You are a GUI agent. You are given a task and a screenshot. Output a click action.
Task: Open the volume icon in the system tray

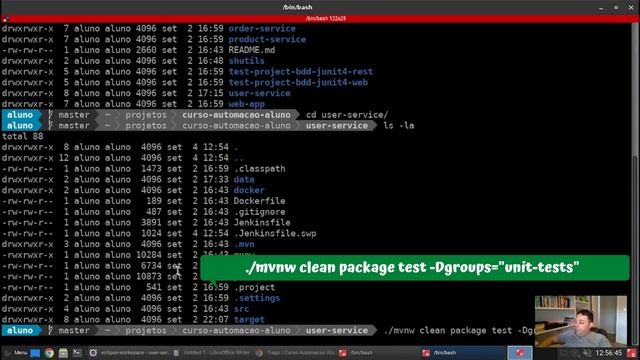click(x=587, y=353)
